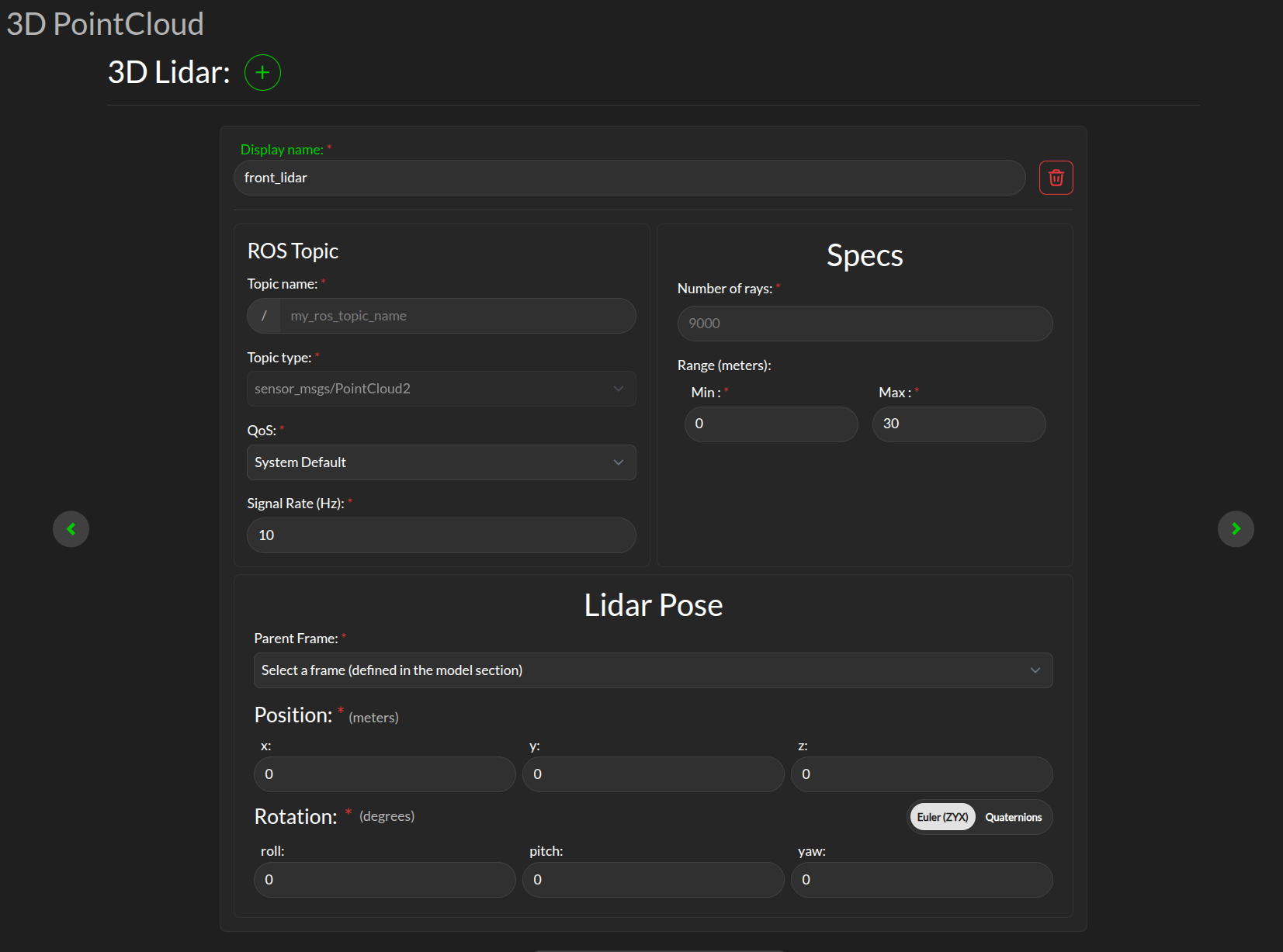Screen dimensions: 1283x952
Task: Open the Topic type dropdown
Action: tap(441, 389)
